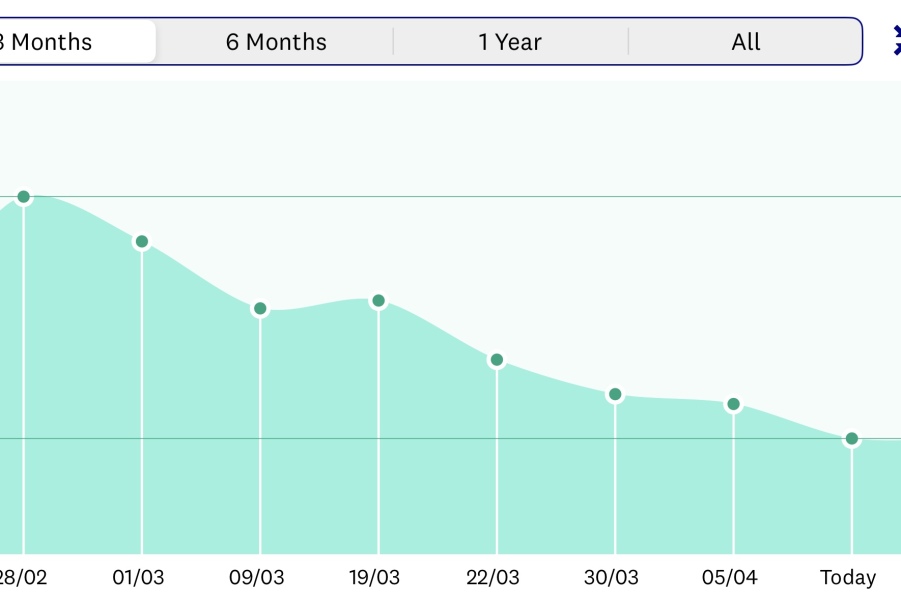Switch to the 3 Months range
901x600 pixels.
point(60,42)
